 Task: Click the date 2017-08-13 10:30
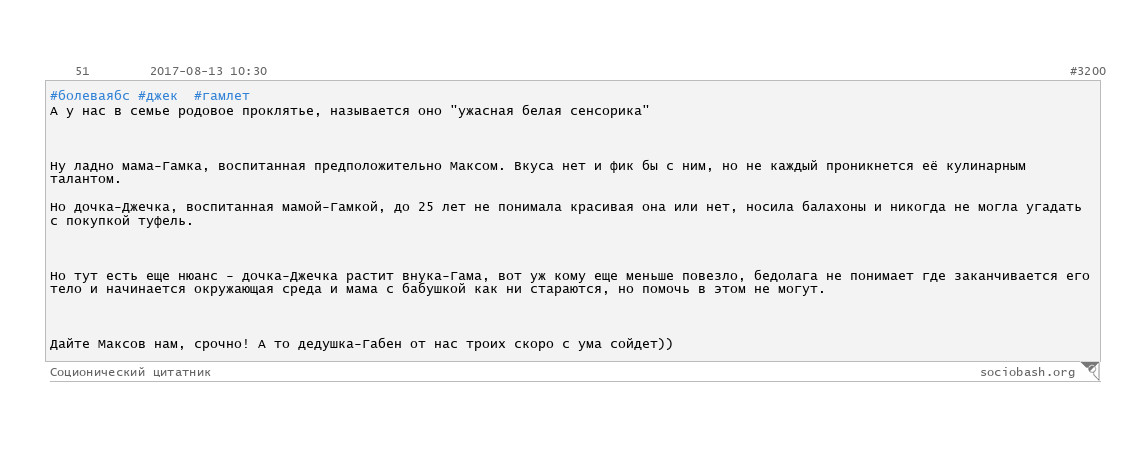click(x=209, y=71)
